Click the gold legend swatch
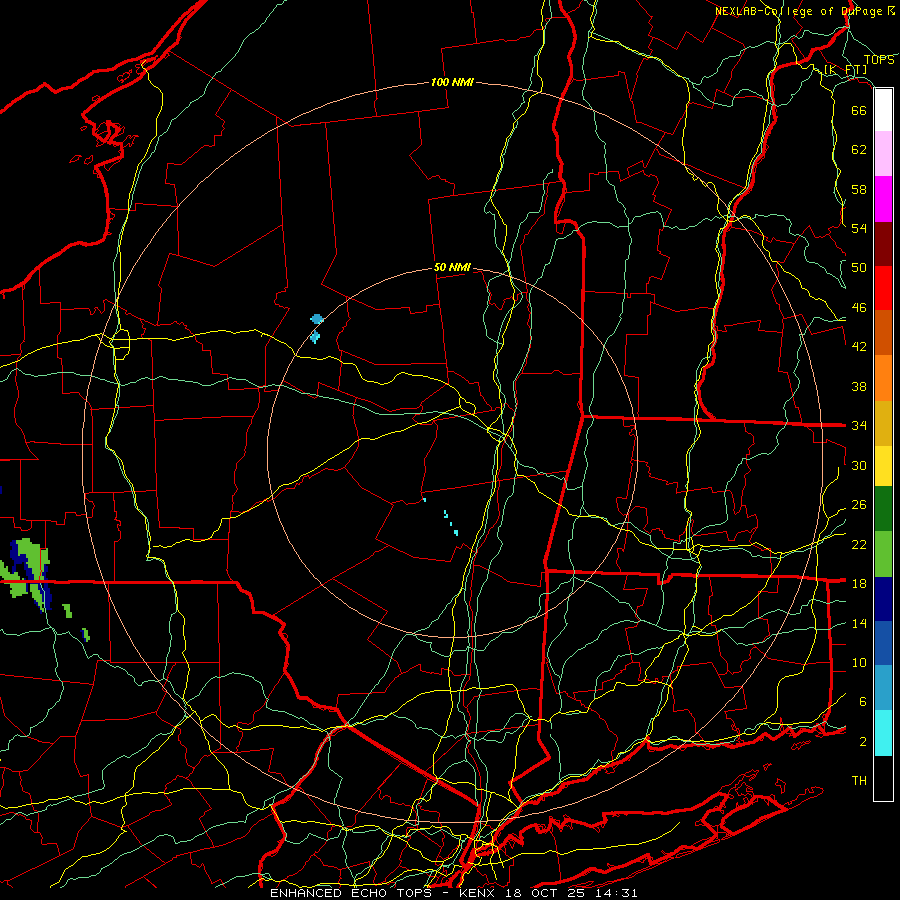This screenshot has width=900, height=900. pos(883,423)
